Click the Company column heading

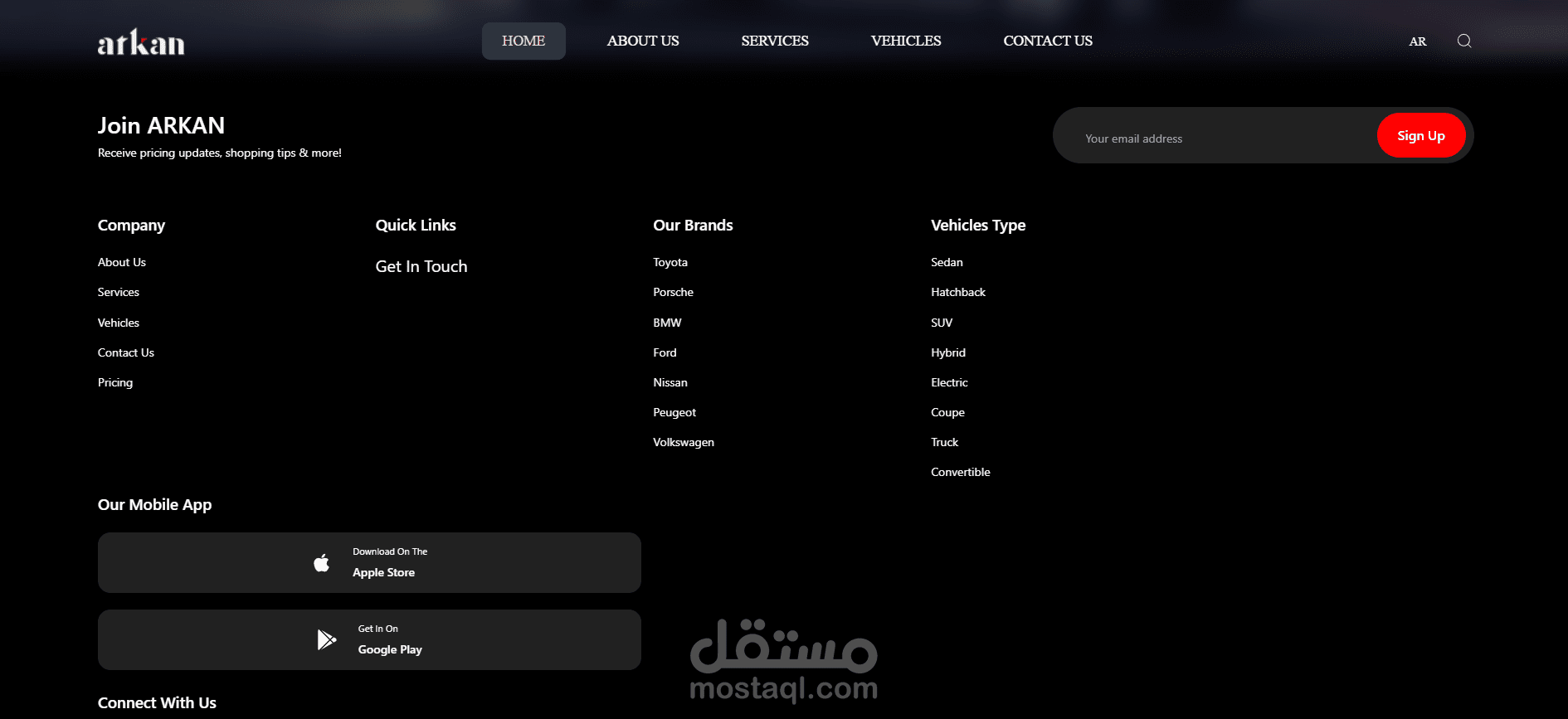[x=131, y=226]
